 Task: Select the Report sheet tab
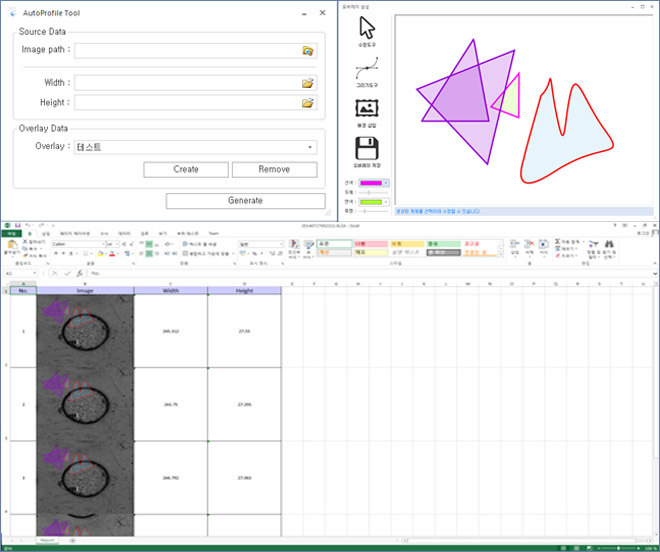48,540
